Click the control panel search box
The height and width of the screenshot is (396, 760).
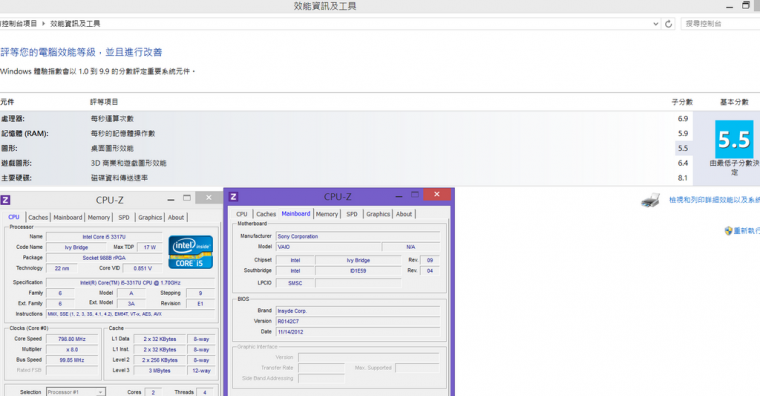720,24
